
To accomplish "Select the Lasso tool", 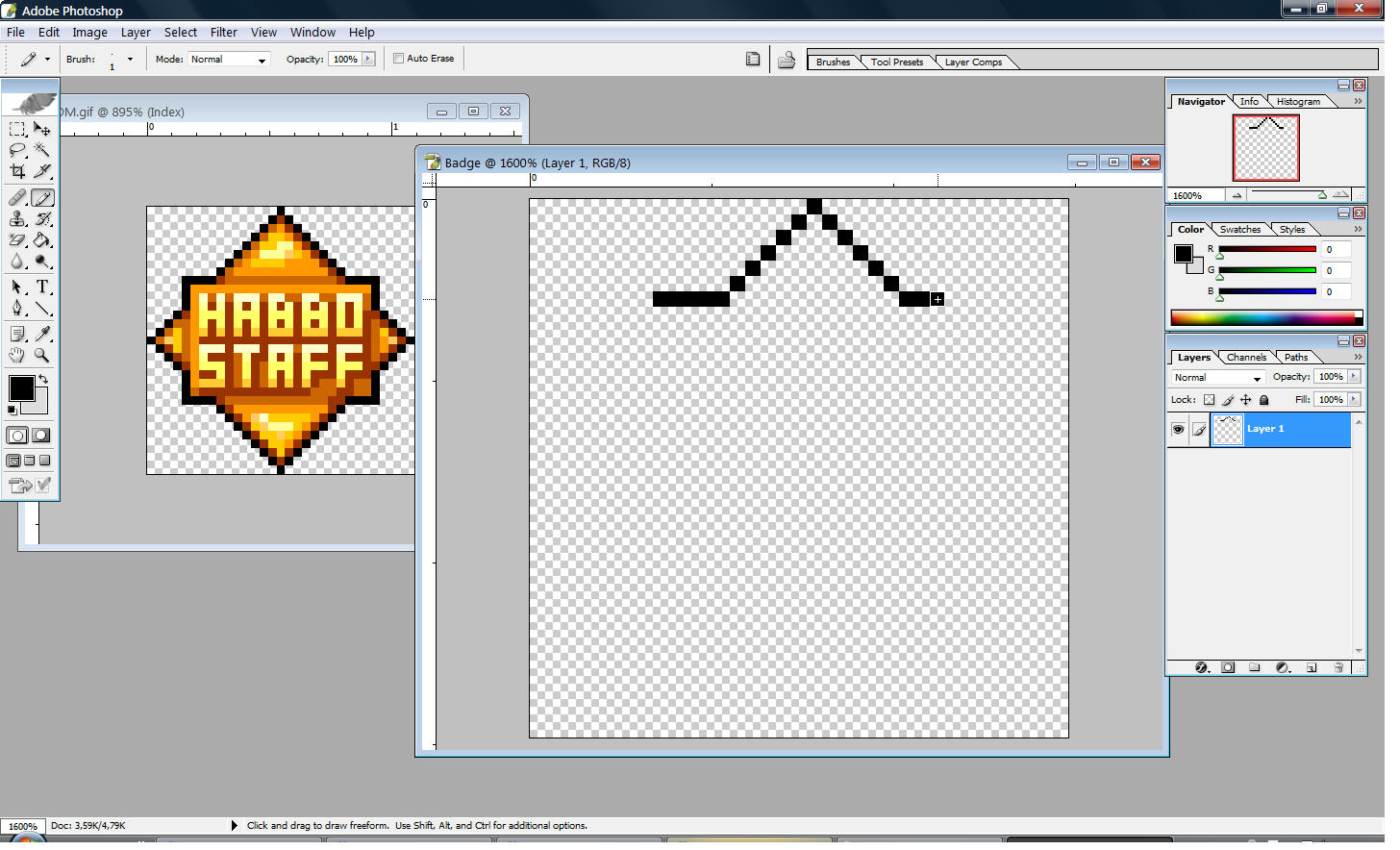I will click(x=17, y=150).
